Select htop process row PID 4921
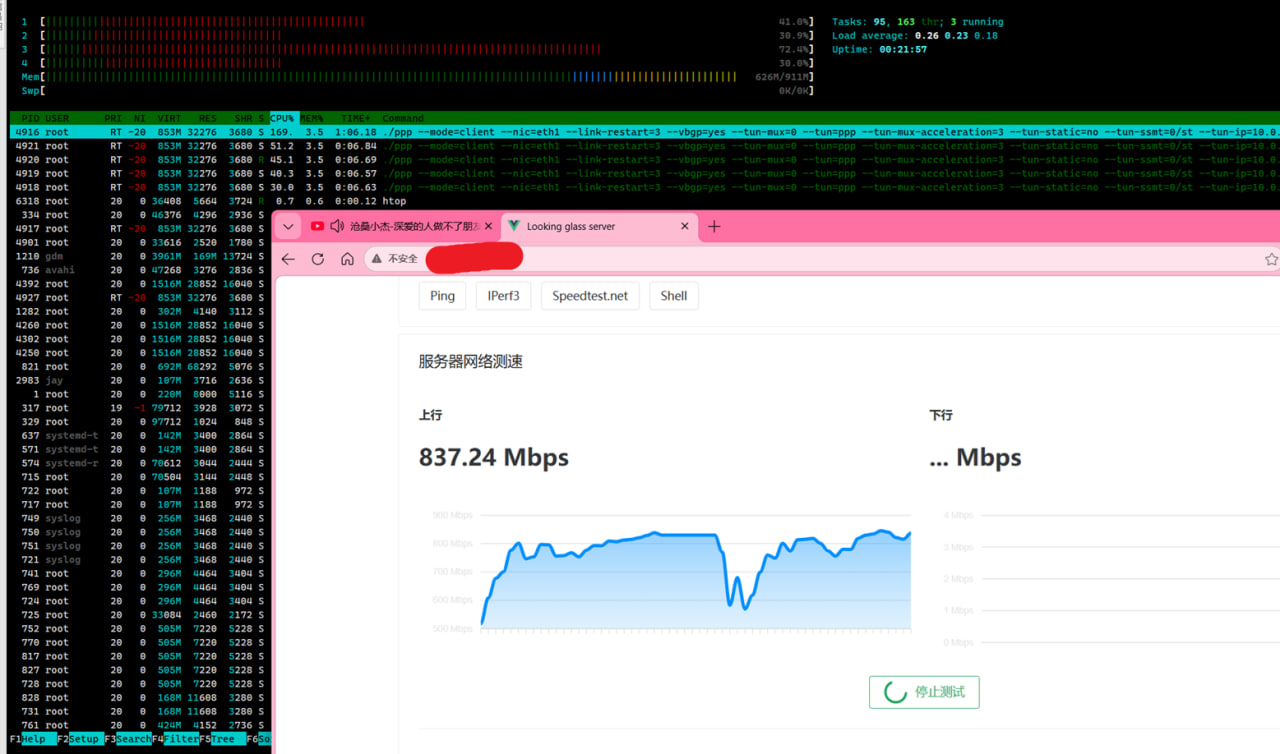The width and height of the screenshot is (1280, 754). [645, 146]
